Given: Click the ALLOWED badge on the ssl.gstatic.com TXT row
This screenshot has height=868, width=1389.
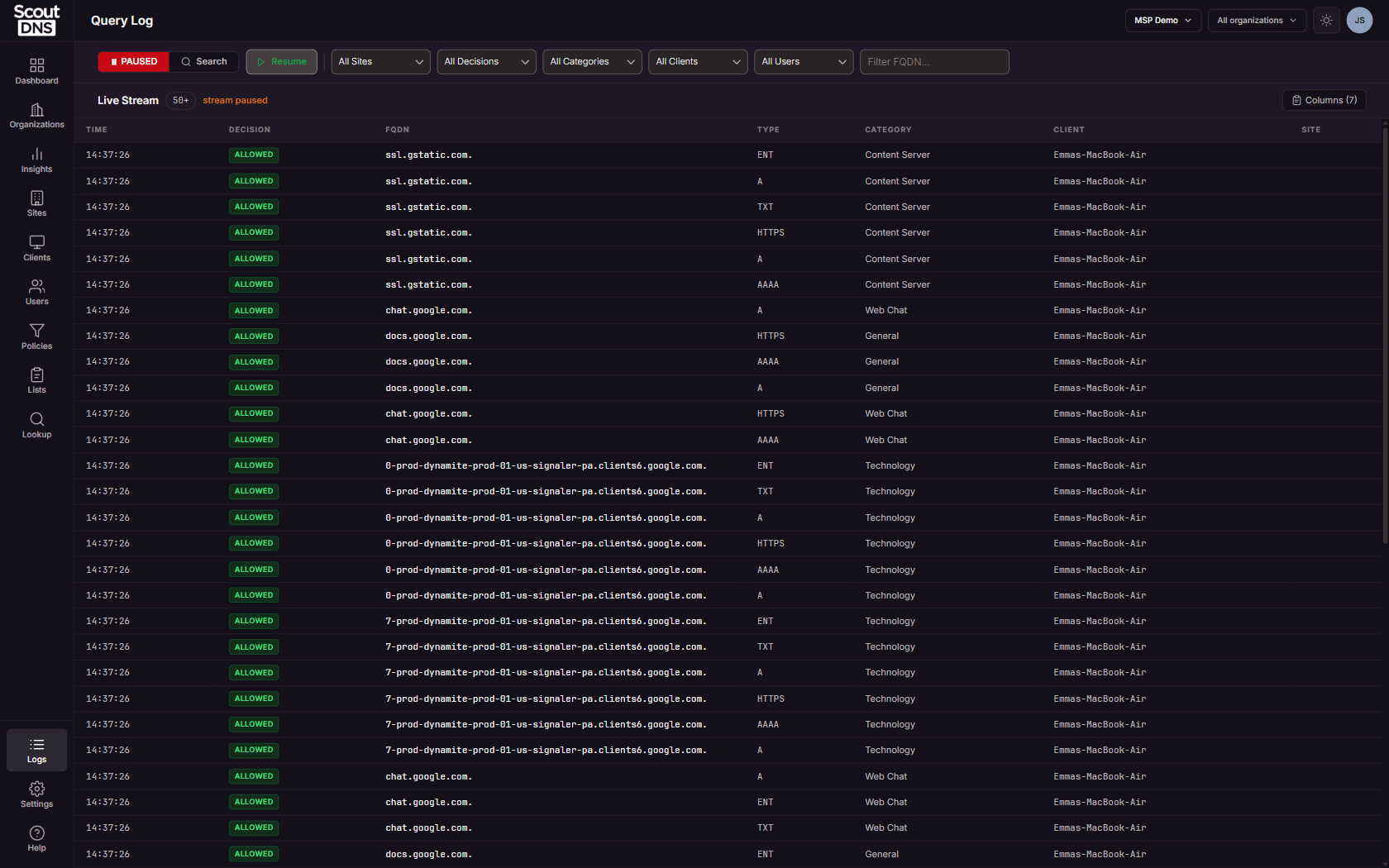Looking at the screenshot, I should [254, 207].
